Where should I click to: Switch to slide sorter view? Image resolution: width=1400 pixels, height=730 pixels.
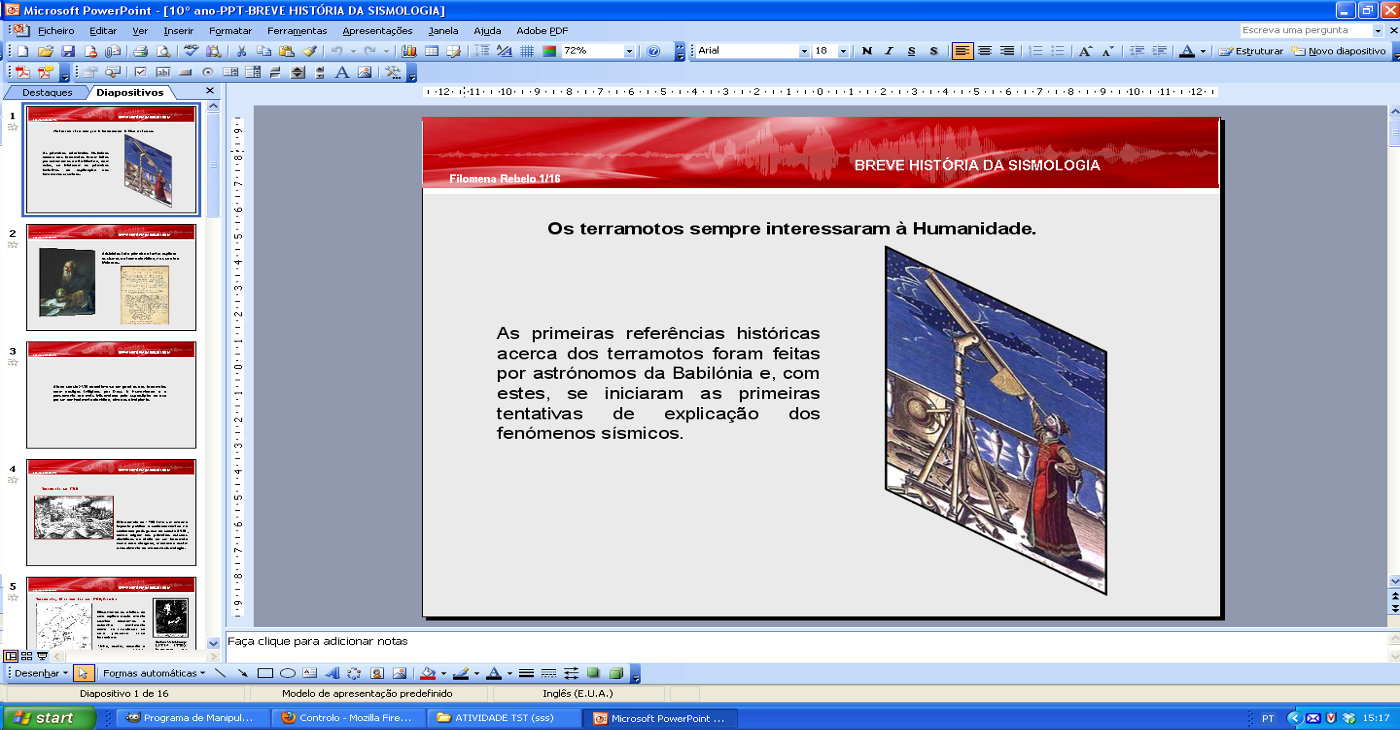click(27, 656)
